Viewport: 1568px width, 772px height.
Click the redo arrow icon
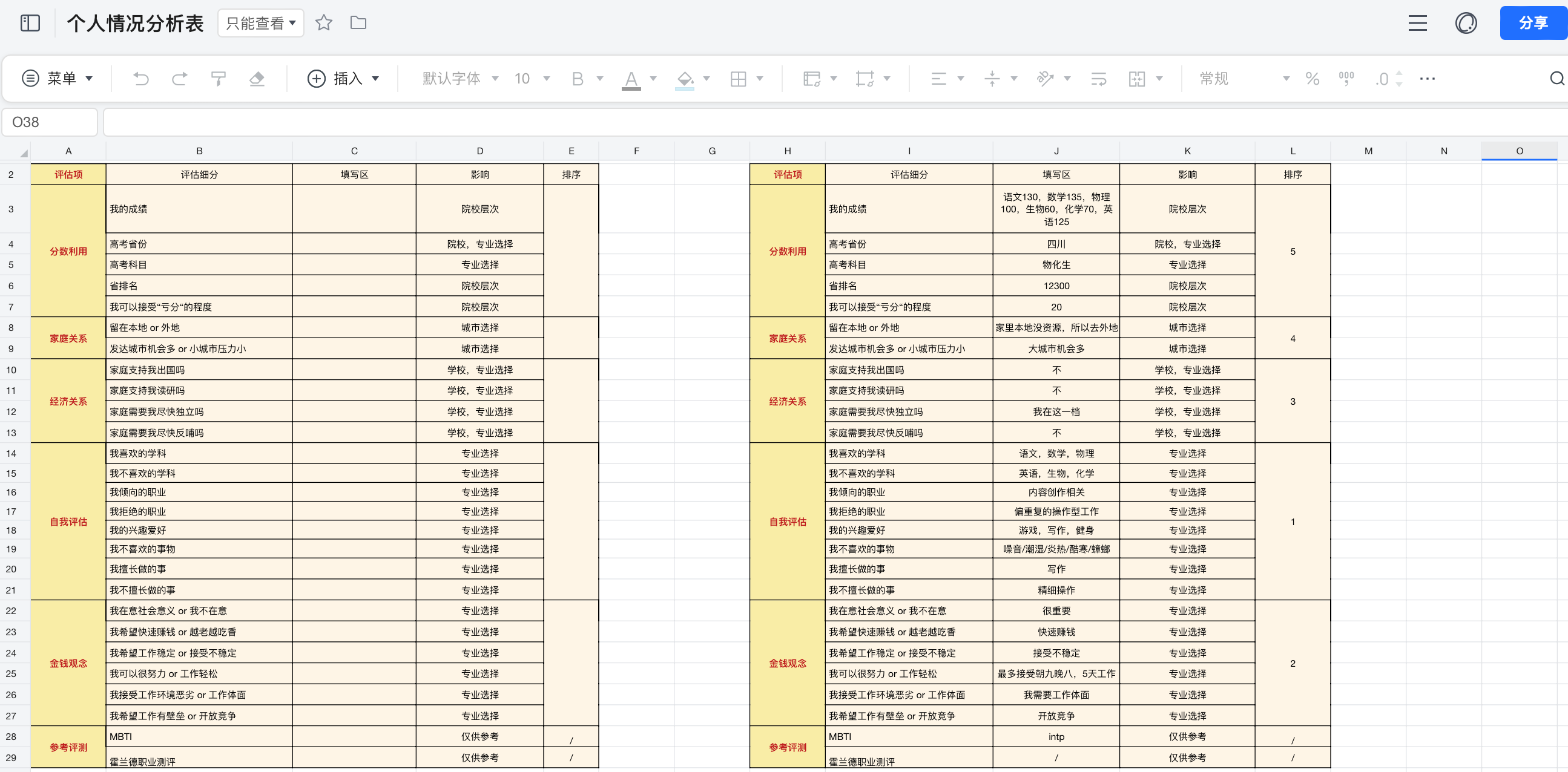[179, 79]
